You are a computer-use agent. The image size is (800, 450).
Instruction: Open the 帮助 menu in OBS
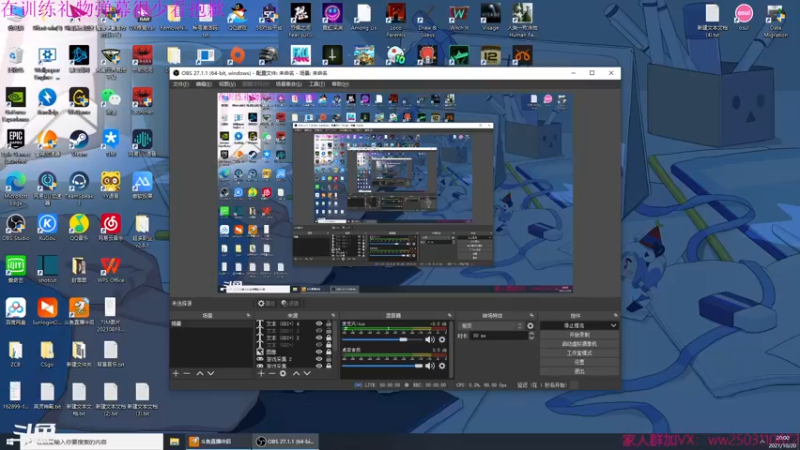pos(340,84)
